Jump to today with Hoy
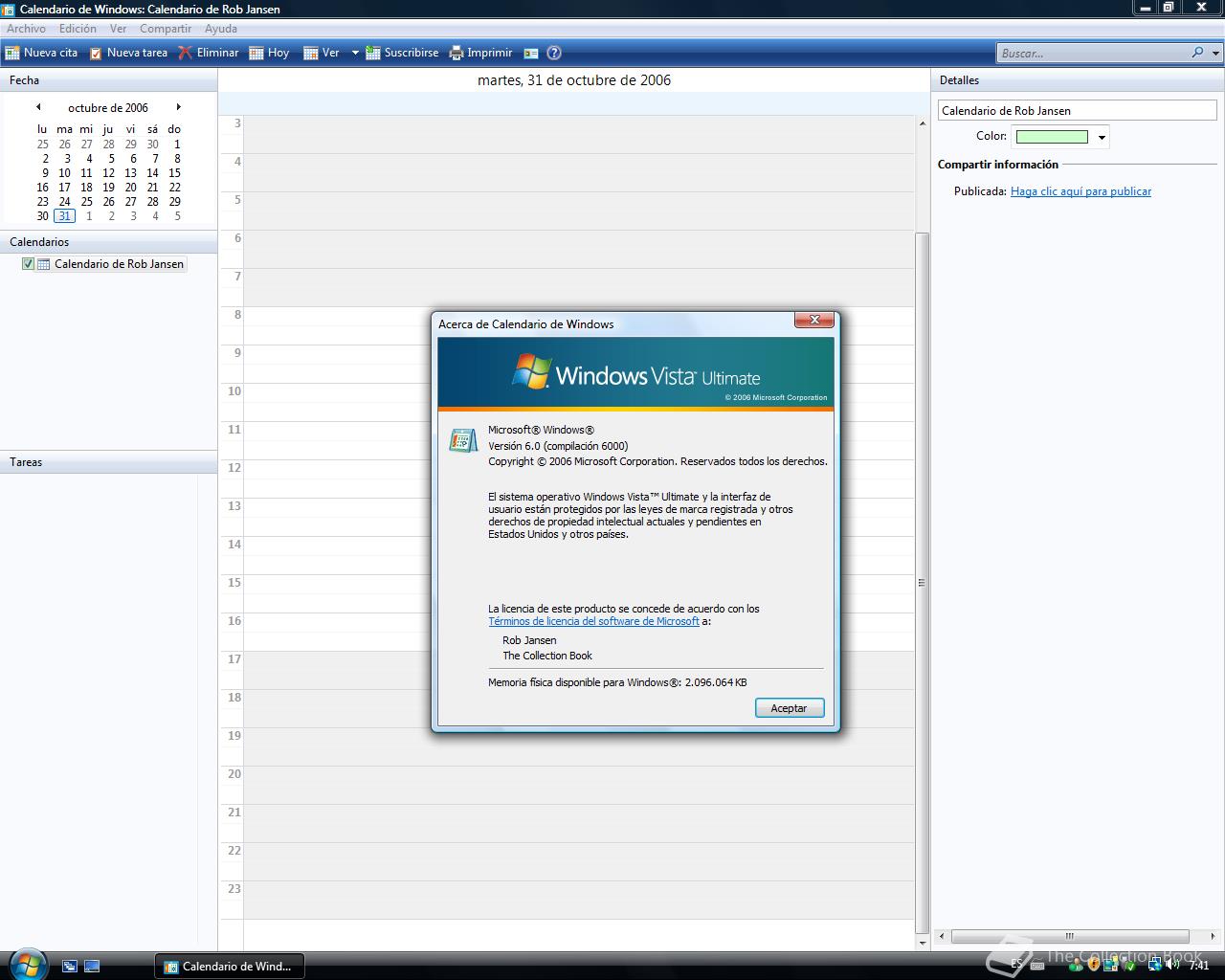 pos(269,53)
